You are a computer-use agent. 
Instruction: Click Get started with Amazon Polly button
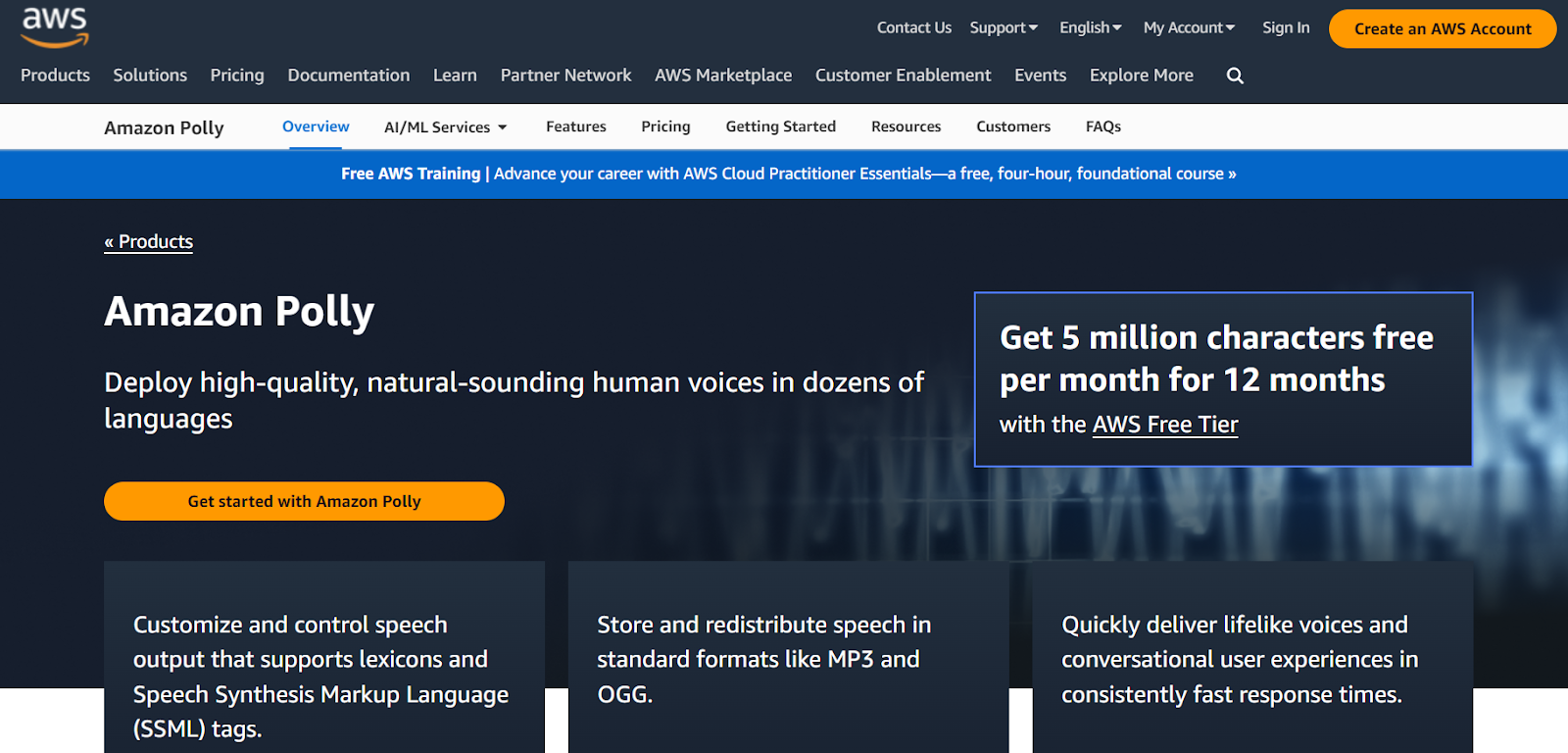click(x=304, y=501)
